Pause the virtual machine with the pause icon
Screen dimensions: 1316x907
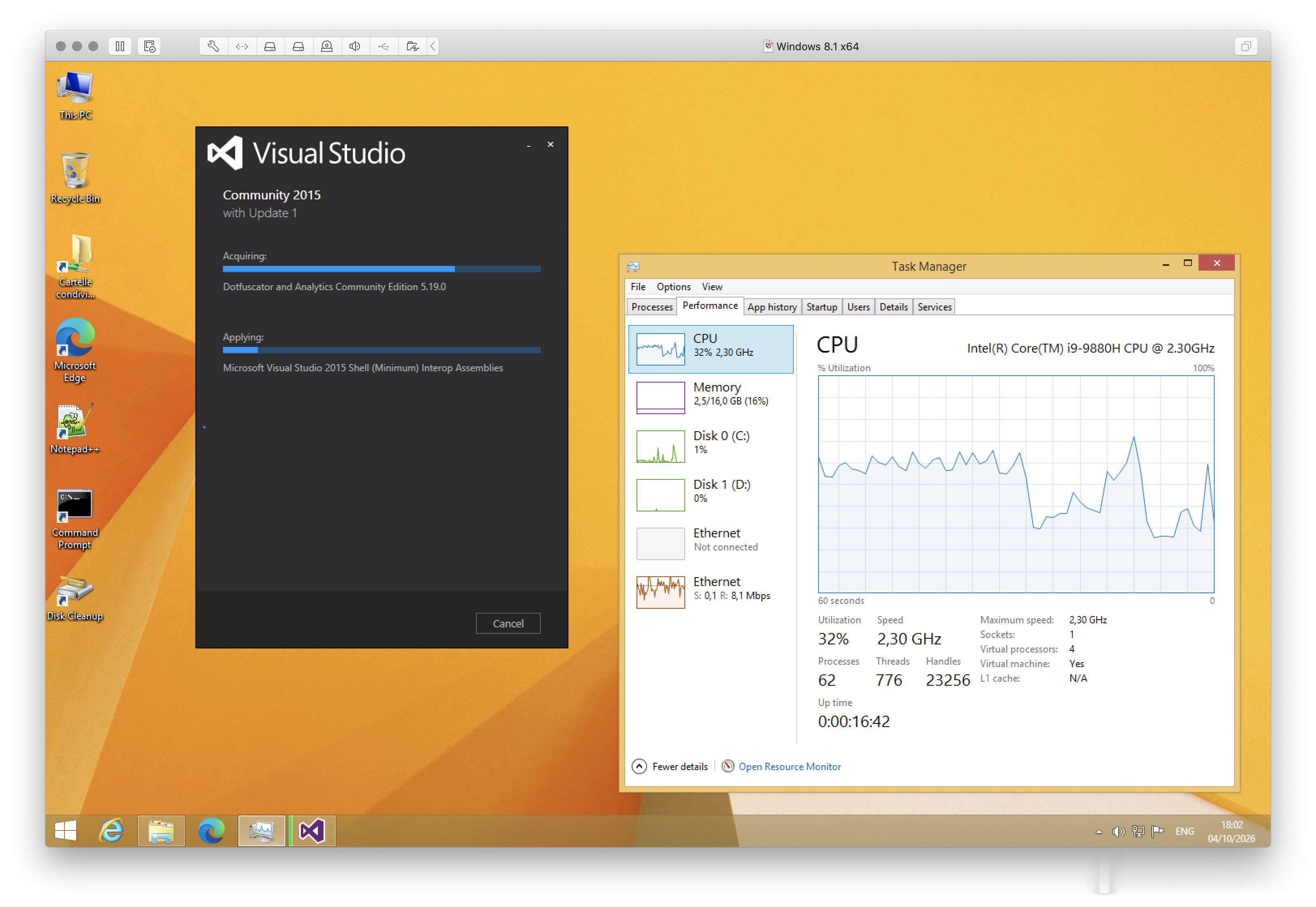pyautogui.click(x=120, y=47)
